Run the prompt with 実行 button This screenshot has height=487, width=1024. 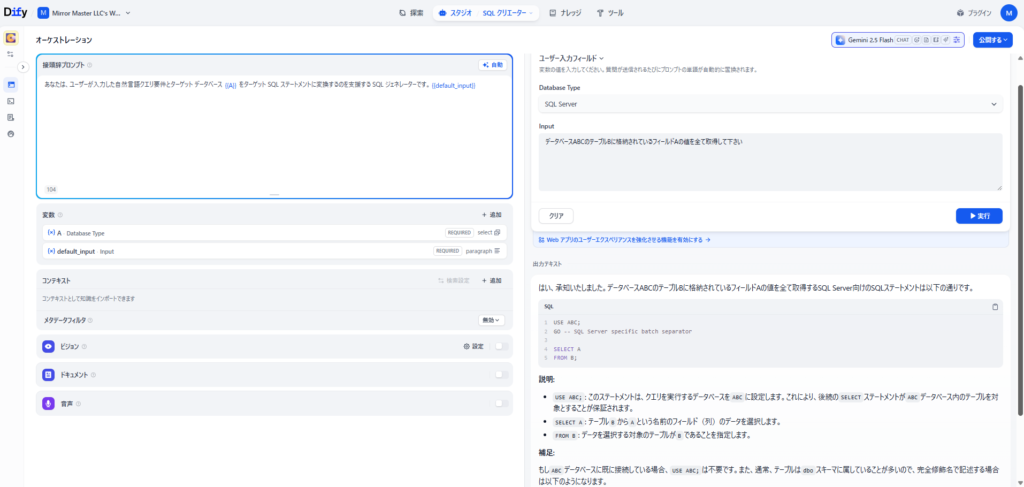click(979, 215)
